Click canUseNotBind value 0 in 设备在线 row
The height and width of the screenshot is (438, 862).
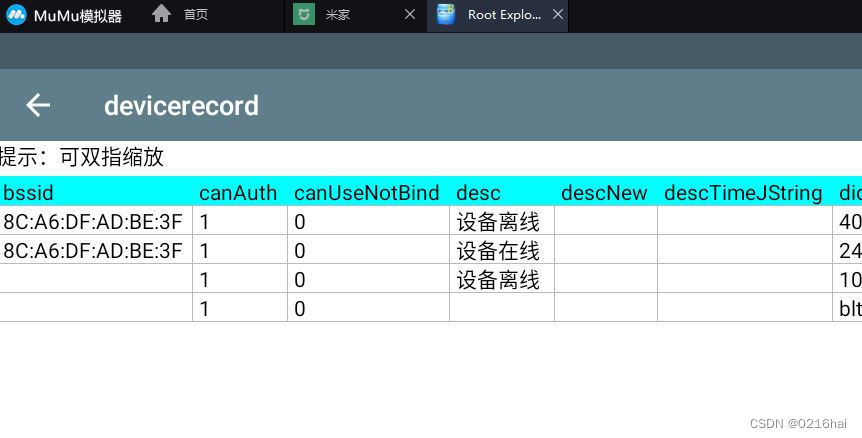[368, 250]
